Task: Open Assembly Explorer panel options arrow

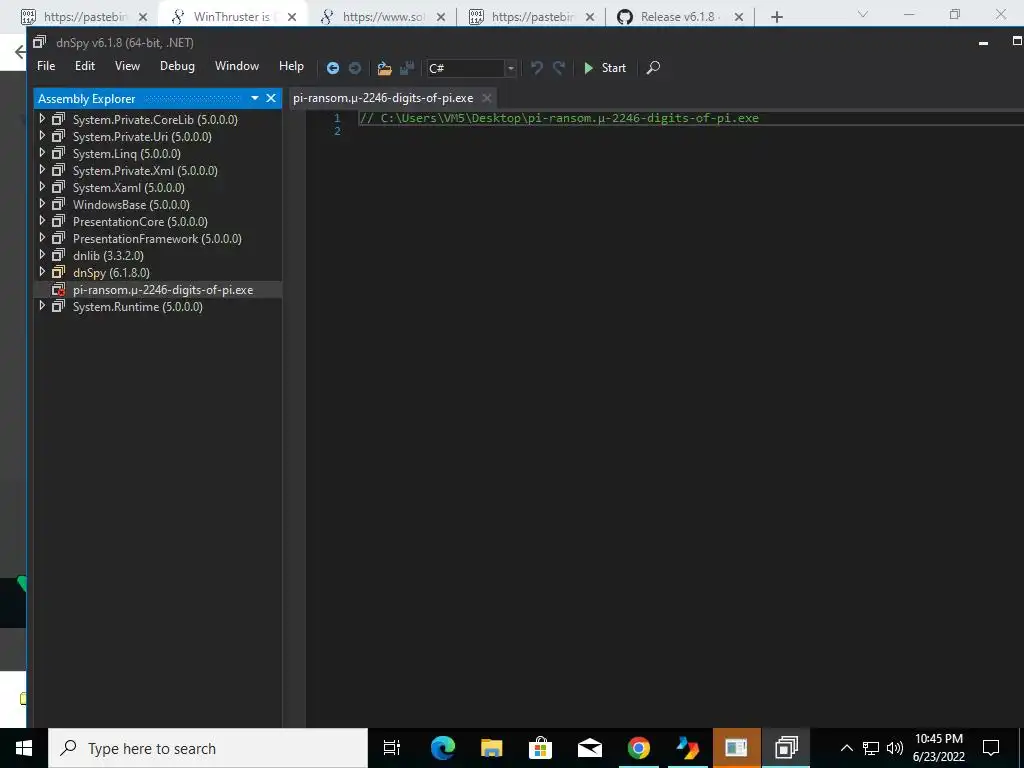Action: pos(255,99)
